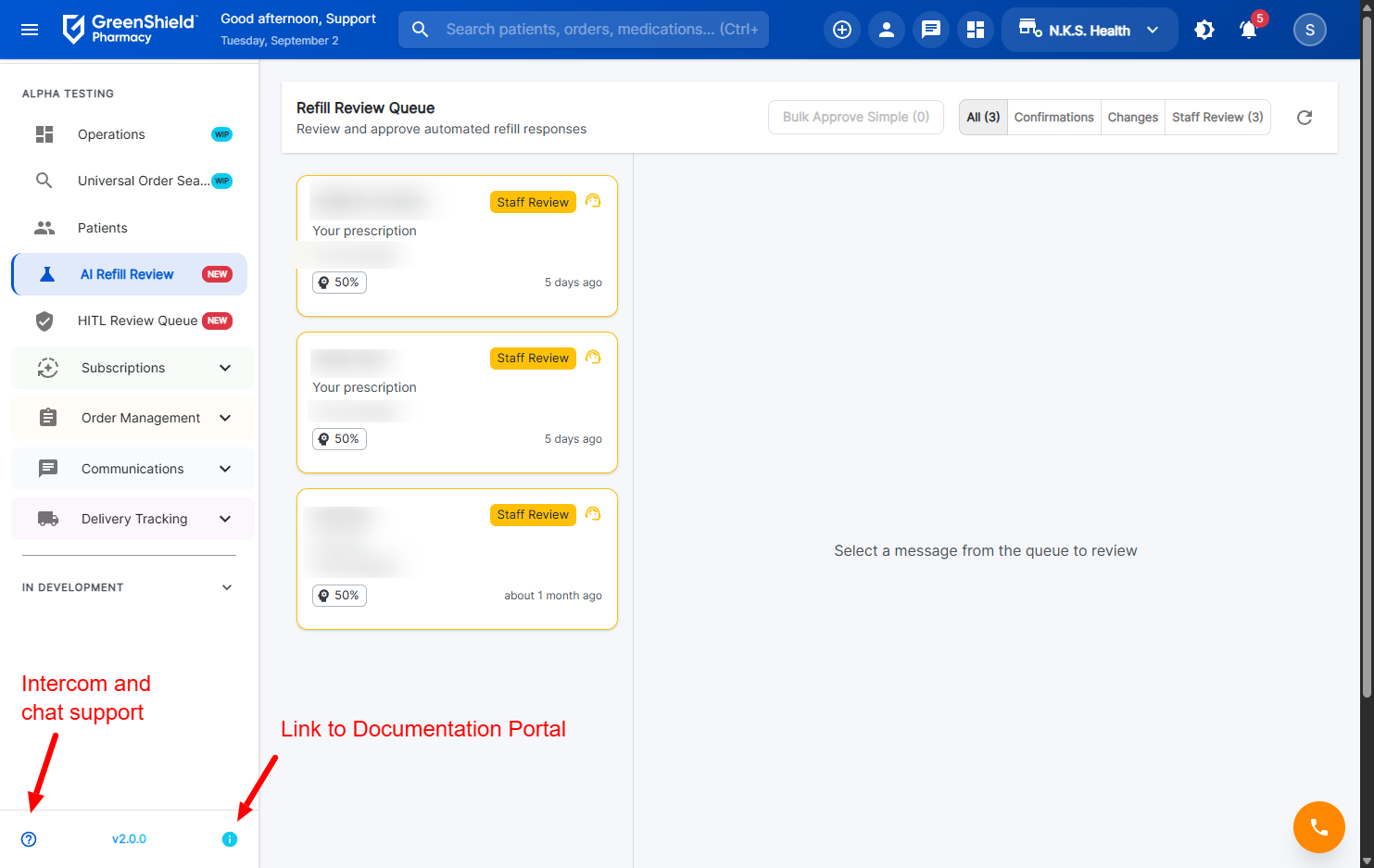Refresh the Refill Review Queue
The width and height of the screenshot is (1374, 868).
[x=1304, y=118]
